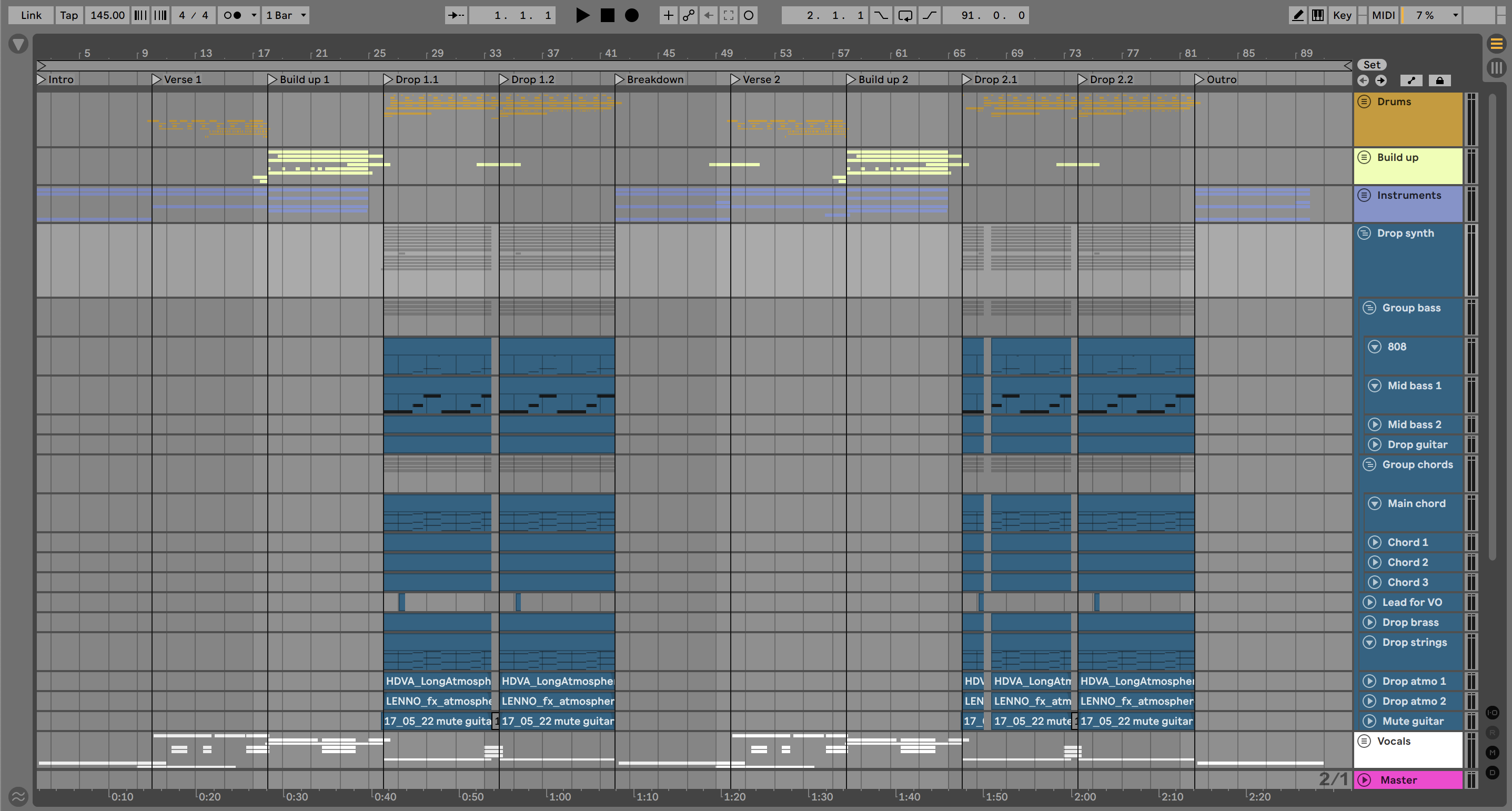The height and width of the screenshot is (811, 1512).
Task: Click the Set locator button
Action: click(x=1371, y=65)
